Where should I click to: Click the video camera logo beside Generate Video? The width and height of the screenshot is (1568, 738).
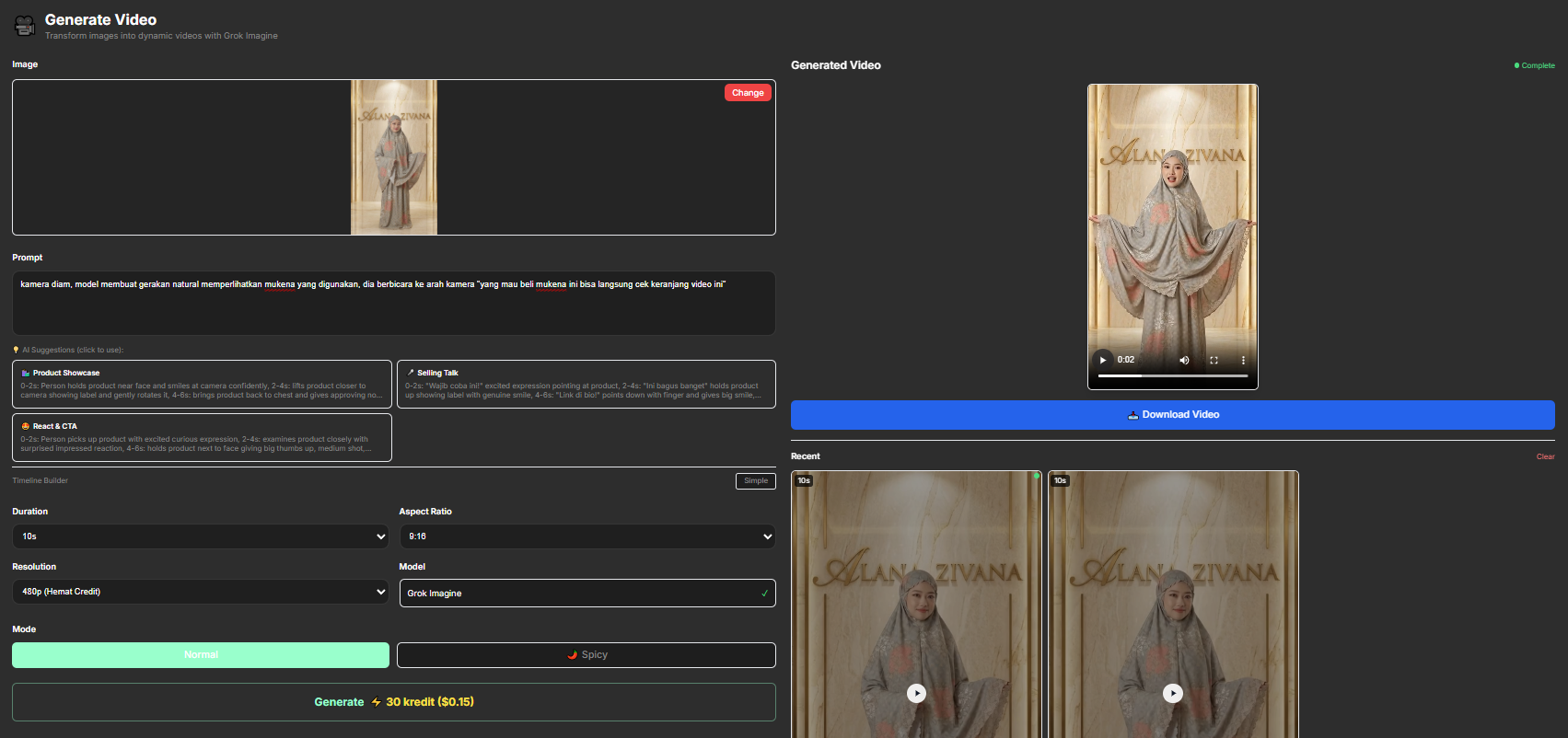pos(25,27)
